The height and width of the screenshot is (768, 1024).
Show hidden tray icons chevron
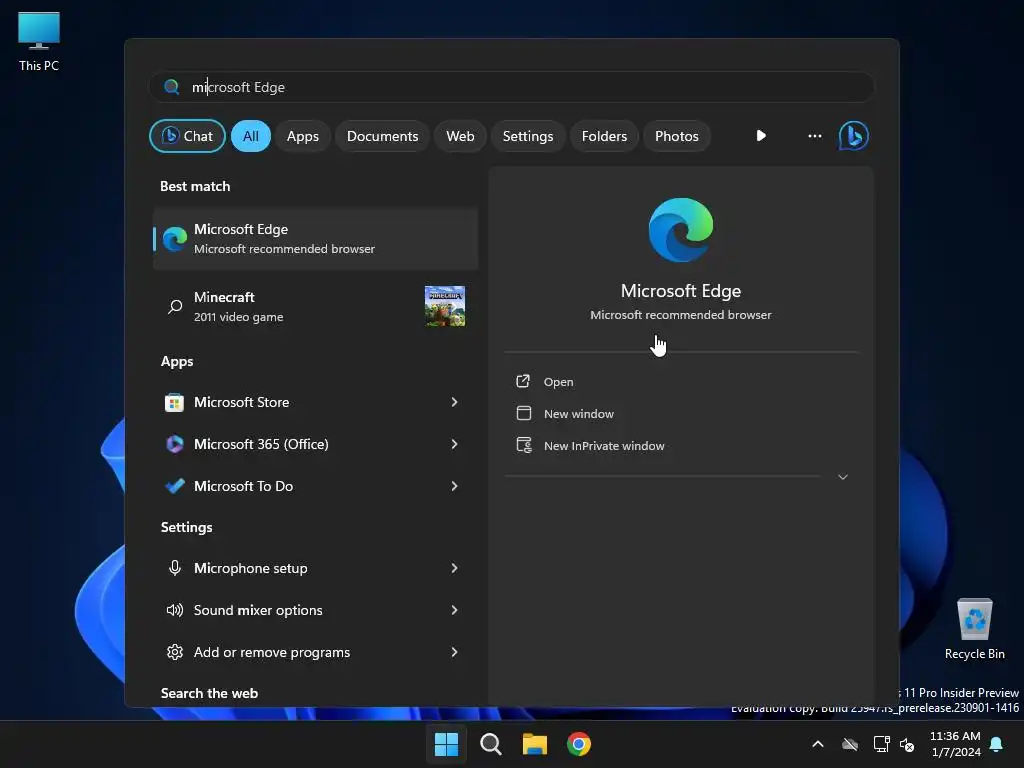(x=818, y=744)
